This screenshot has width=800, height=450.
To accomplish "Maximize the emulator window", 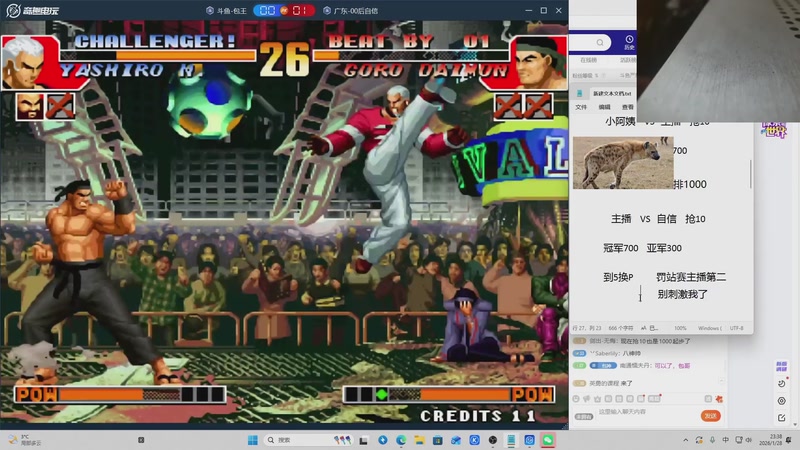I will point(543,10).
